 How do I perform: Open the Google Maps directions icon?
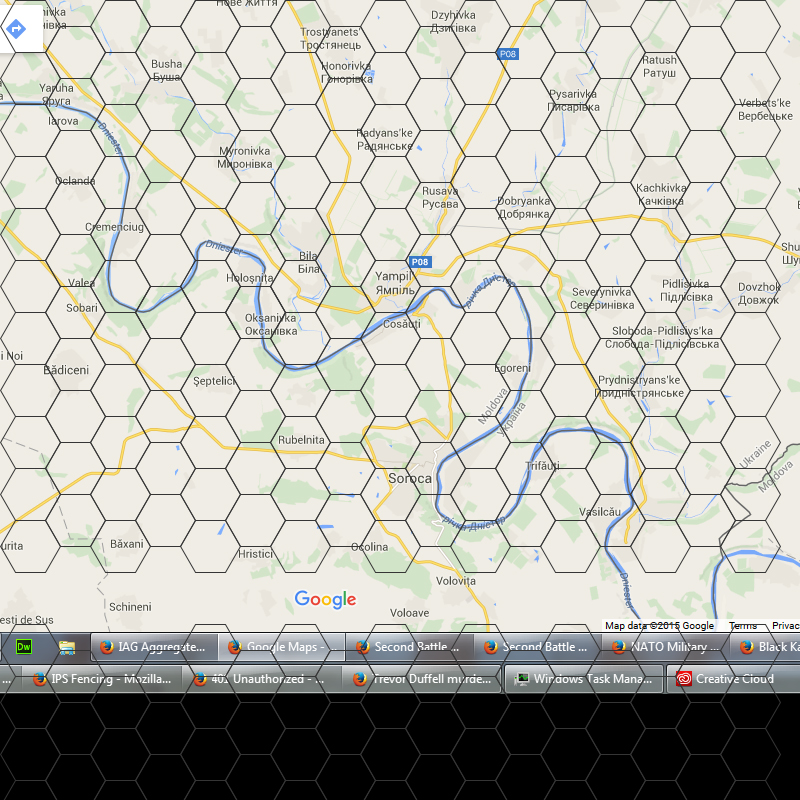pyautogui.click(x=16, y=29)
